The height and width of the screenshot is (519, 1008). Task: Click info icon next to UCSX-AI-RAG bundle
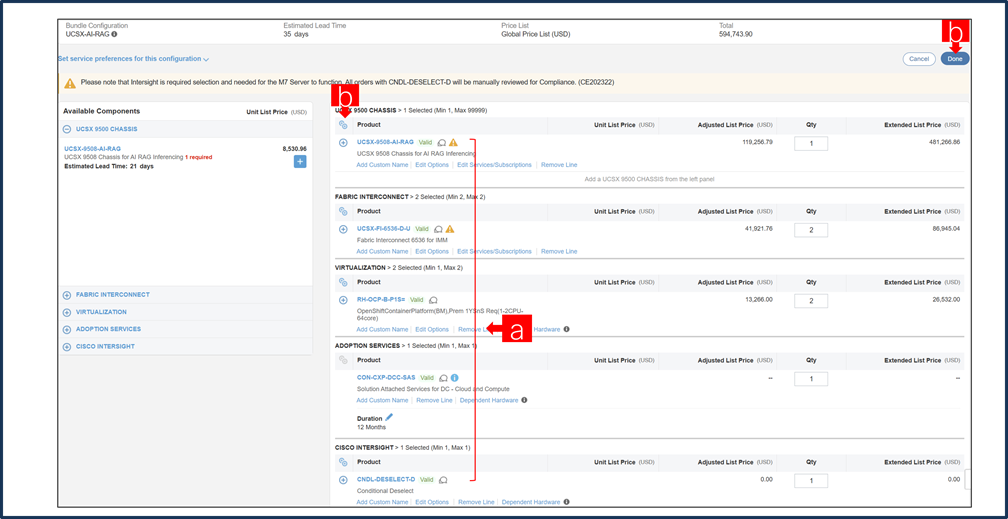[x=114, y=34]
